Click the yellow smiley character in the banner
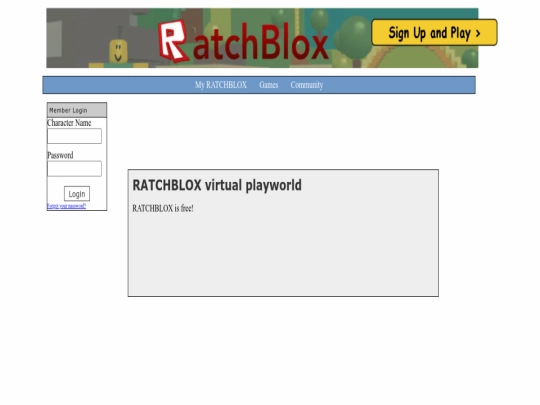 coord(118,52)
